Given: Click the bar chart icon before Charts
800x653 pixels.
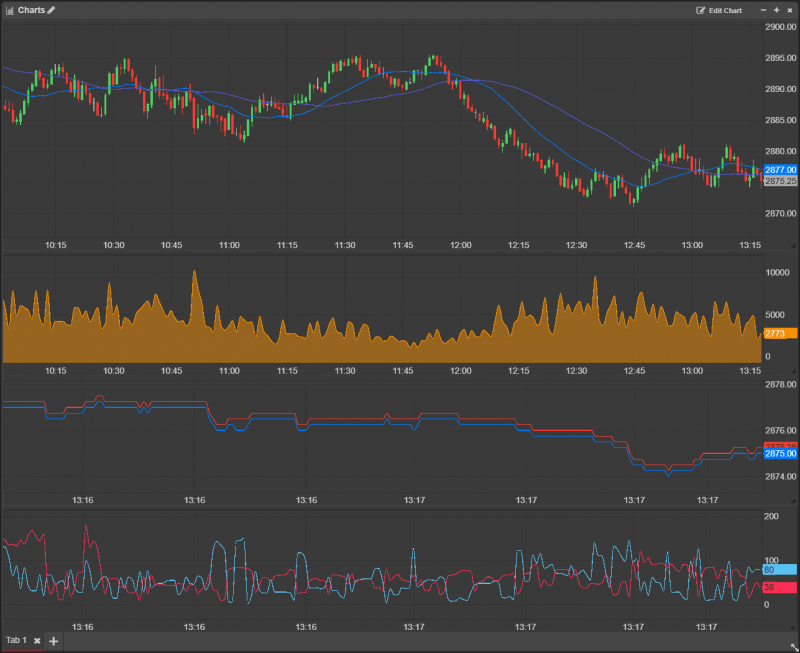Looking at the screenshot, I should tap(10, 10).
